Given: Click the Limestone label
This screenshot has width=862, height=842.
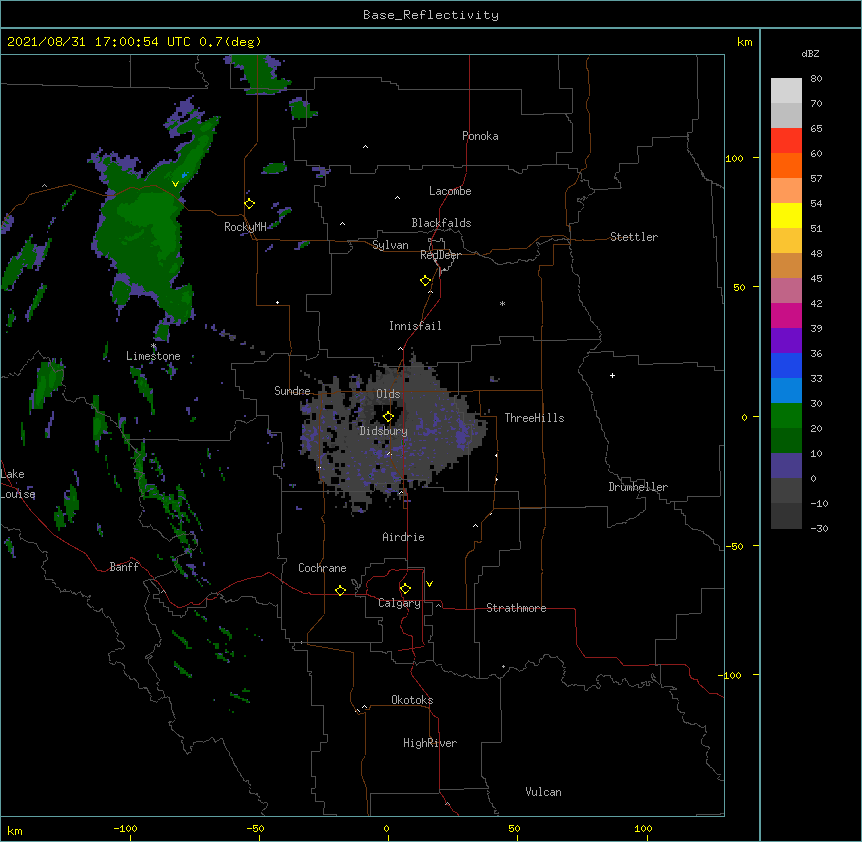Looking at the screenshot, I should (153, 356).
